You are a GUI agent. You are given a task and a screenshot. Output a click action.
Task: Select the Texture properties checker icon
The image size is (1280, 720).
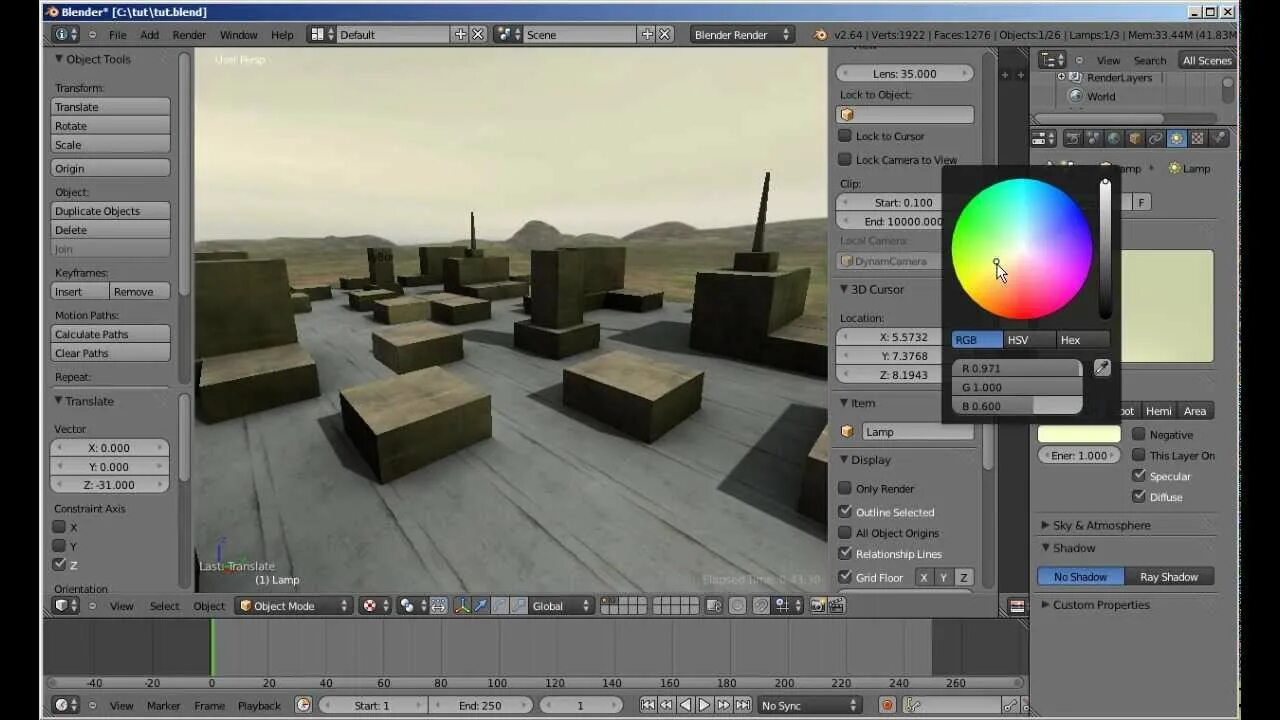pyautogui.click(x=1197, y=139)
